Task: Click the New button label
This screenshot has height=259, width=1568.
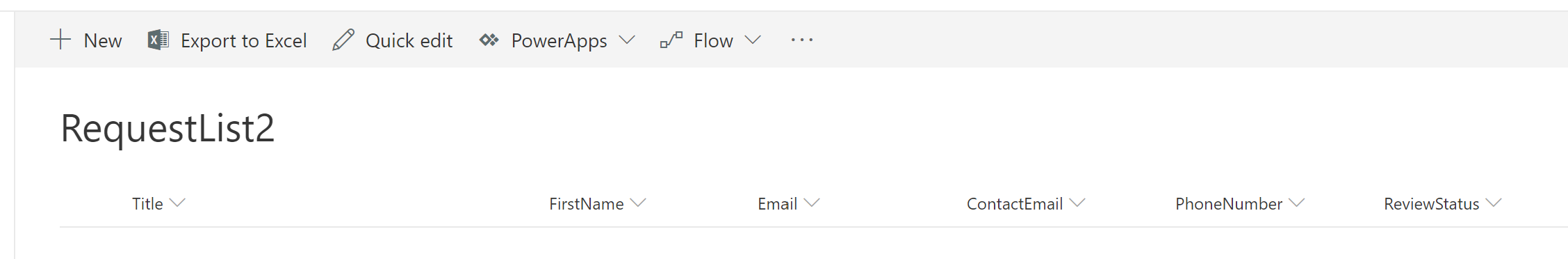Action: coord(103,41)
